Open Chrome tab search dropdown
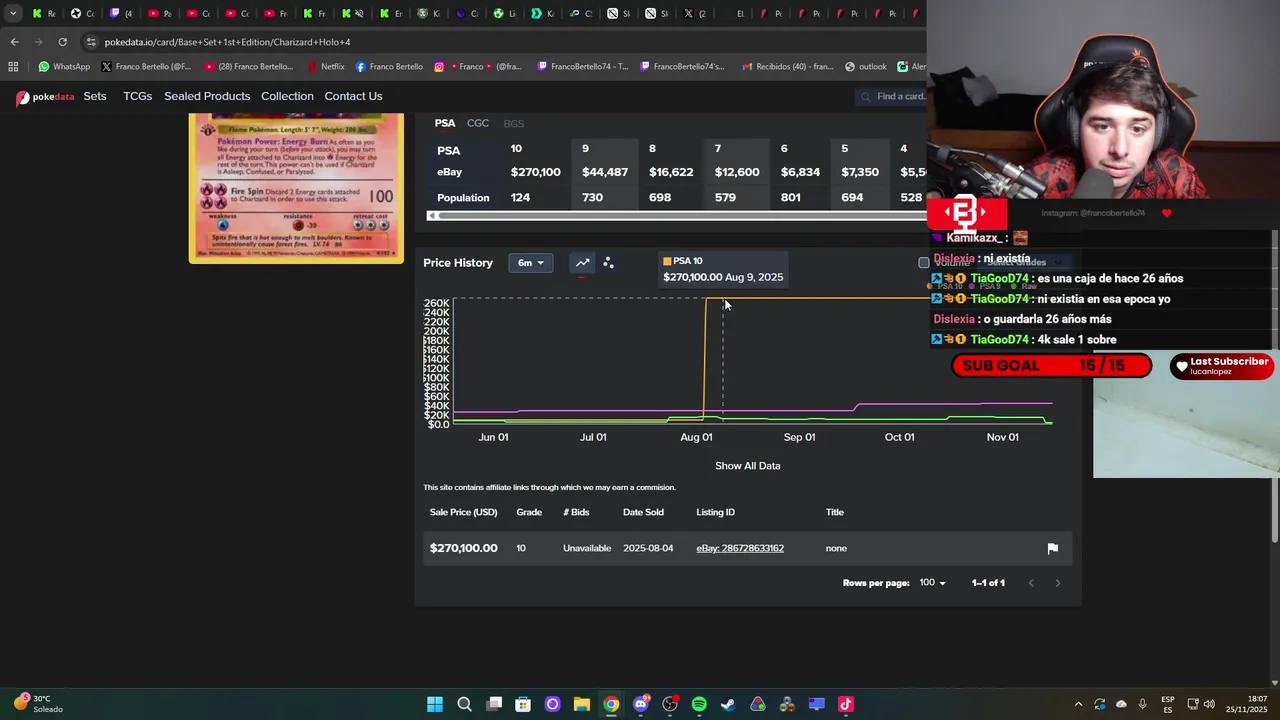Viewport: 1280px width, 720px height. pos(13,13)
